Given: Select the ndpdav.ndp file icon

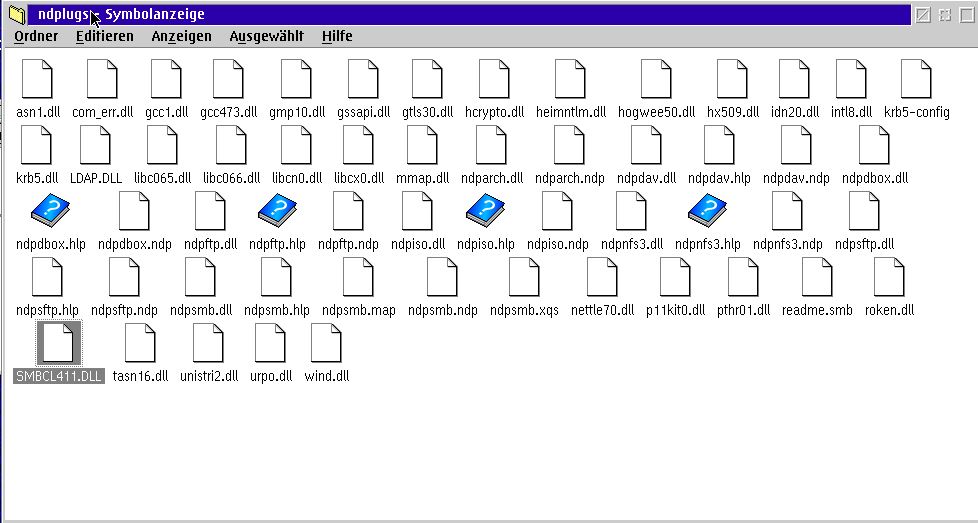Looking at the screenshot, I should point(796,145).
